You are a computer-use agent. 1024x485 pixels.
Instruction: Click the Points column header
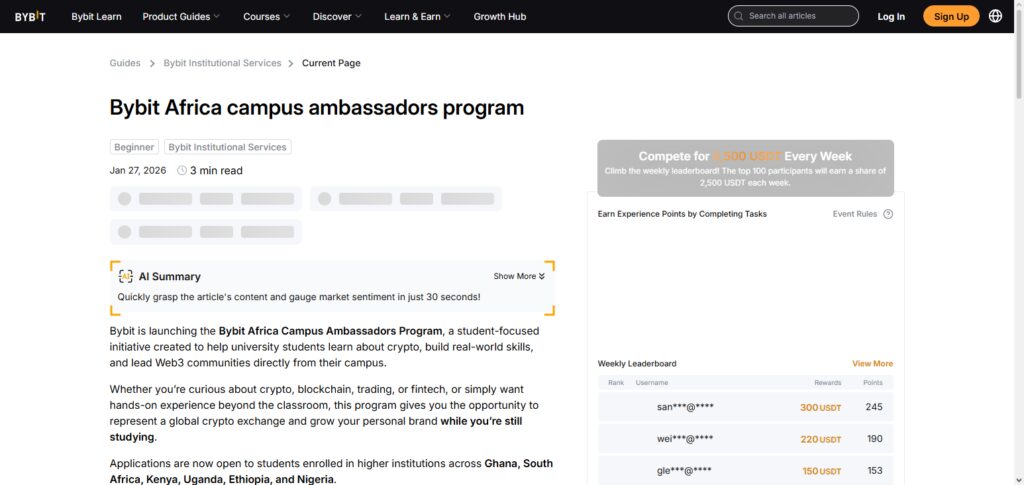[872, 383]
